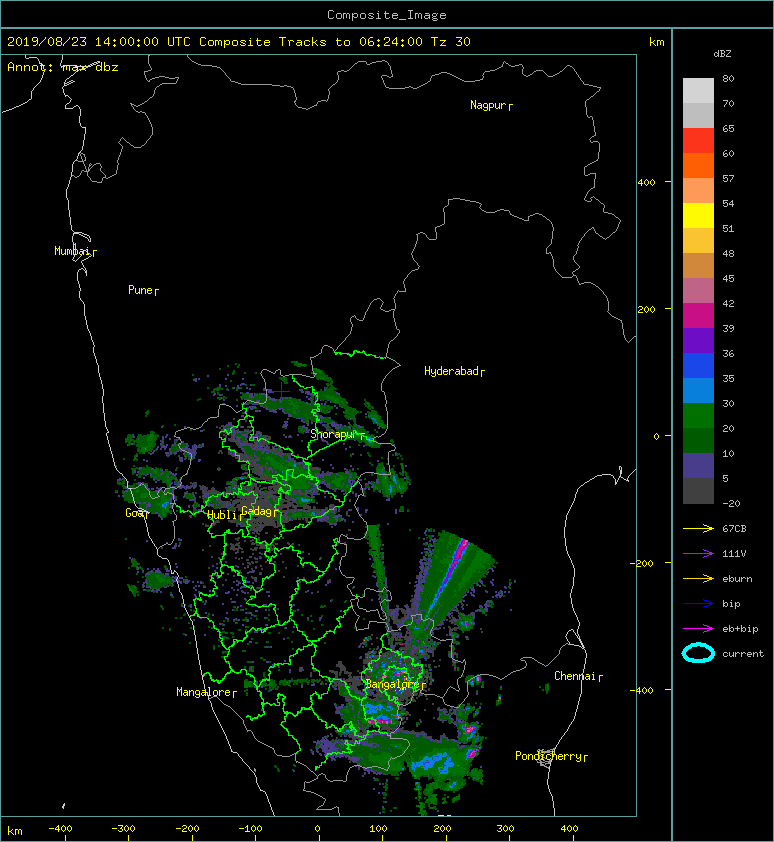
Task: Click the 42 dBZ magenta color swatch
Action: pyautogui.click(x=698, y=315)
